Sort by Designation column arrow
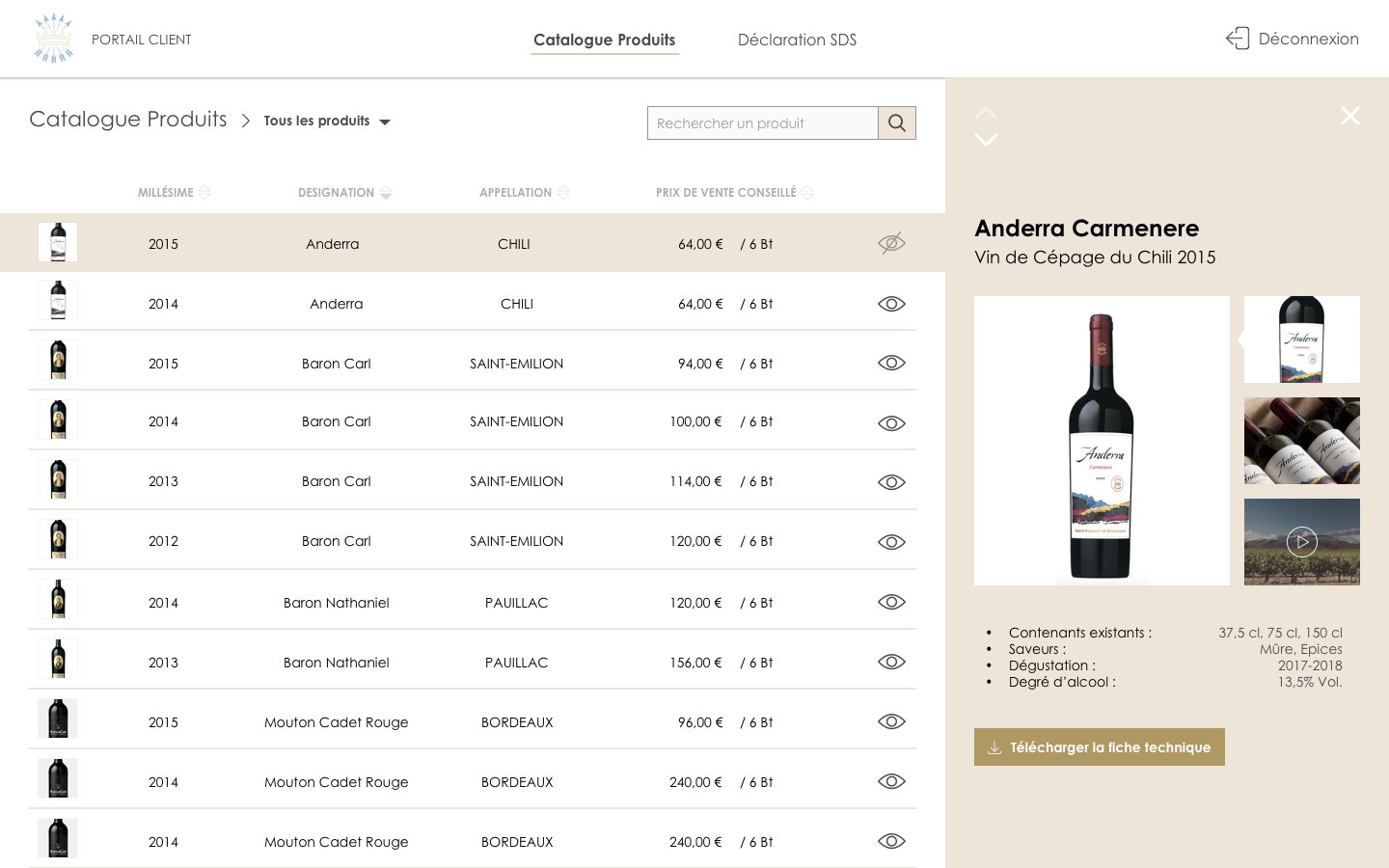Image resolution: width=1389 pixels, height=868 pixels. pyautogui.click(x=386, y=193)
